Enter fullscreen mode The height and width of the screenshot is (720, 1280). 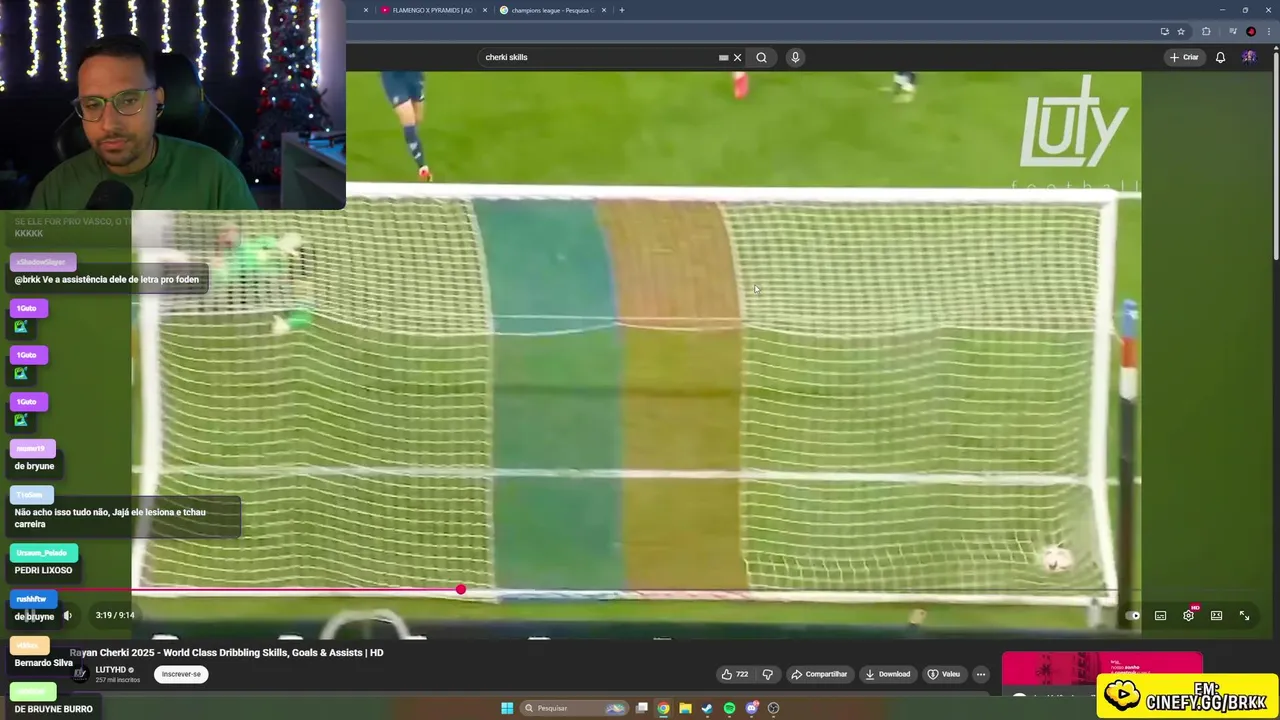click(1244, 615)
